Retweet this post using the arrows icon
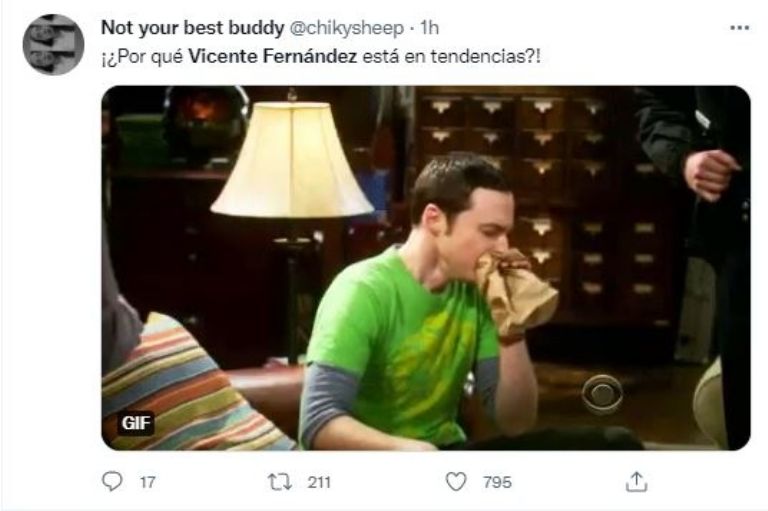 (280, 482)
